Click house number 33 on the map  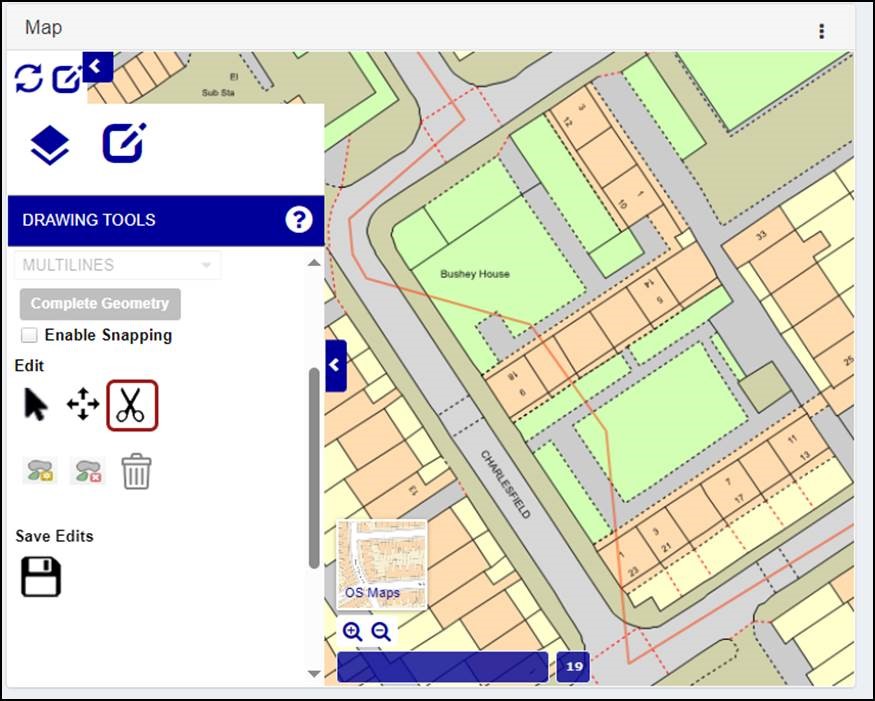(x=761, y=236)
